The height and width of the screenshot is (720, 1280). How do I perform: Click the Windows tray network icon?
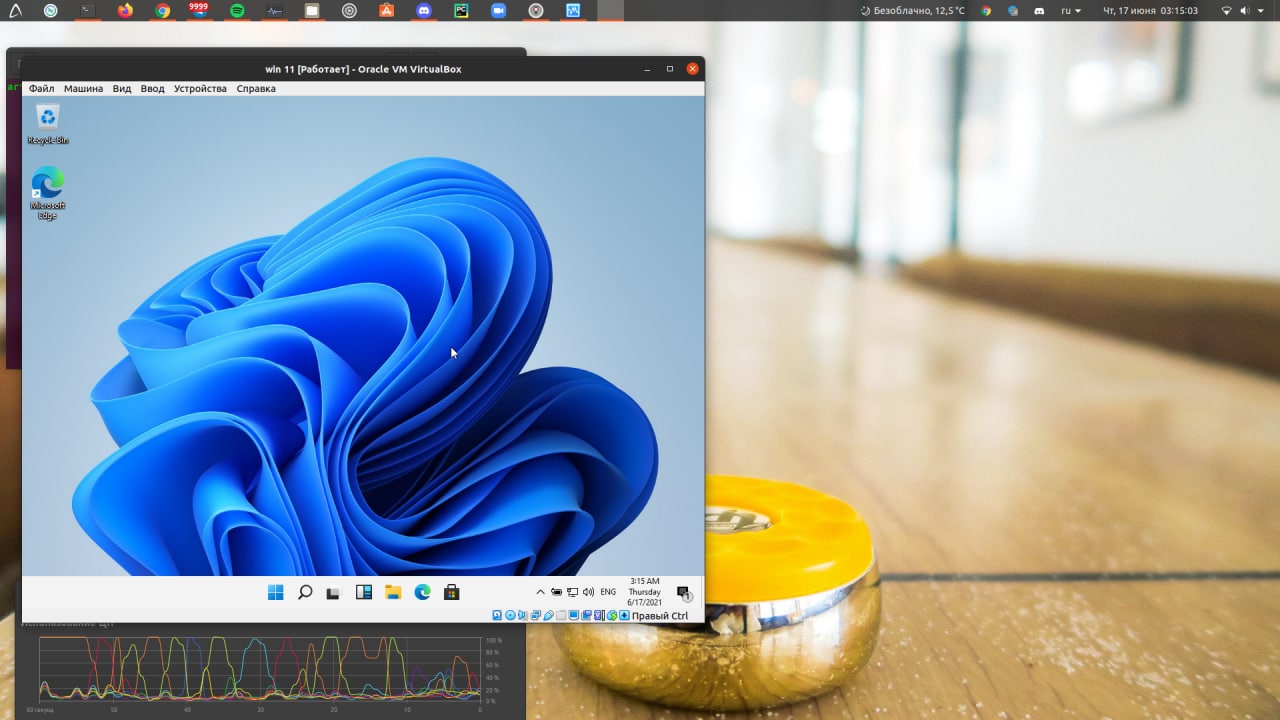(572, 592)
